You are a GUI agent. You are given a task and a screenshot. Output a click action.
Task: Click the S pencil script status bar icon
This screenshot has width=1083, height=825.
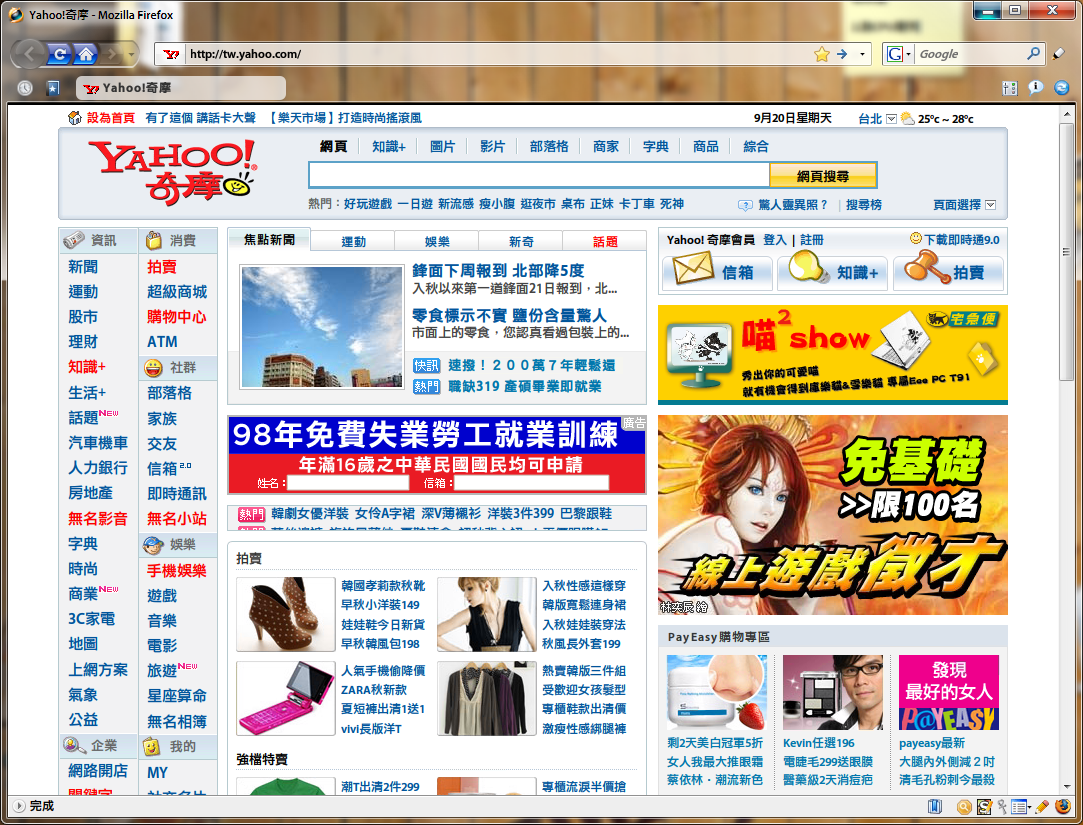click(x=984, y=806)
